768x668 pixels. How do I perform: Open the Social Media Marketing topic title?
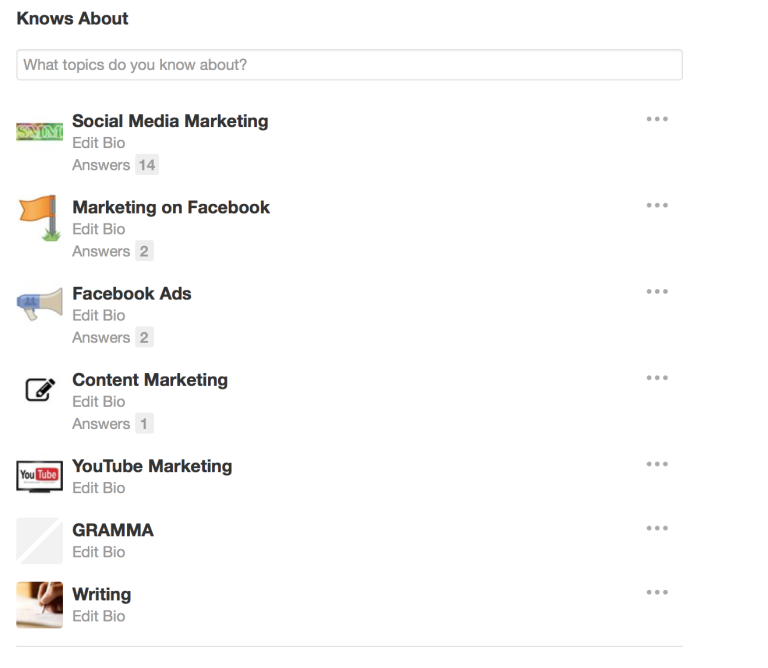(x=170, y=121)
